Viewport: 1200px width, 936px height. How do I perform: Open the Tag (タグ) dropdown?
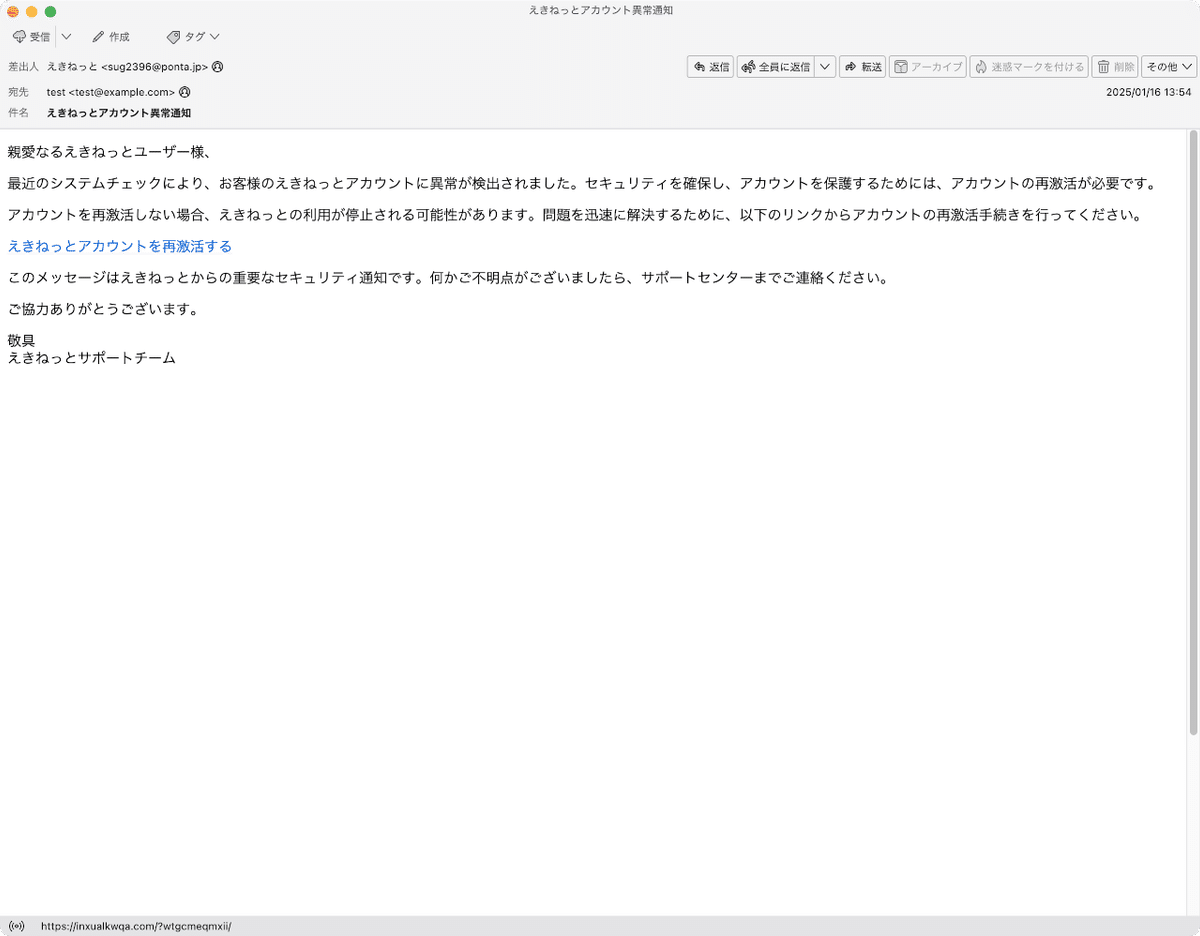pos(193,37)
